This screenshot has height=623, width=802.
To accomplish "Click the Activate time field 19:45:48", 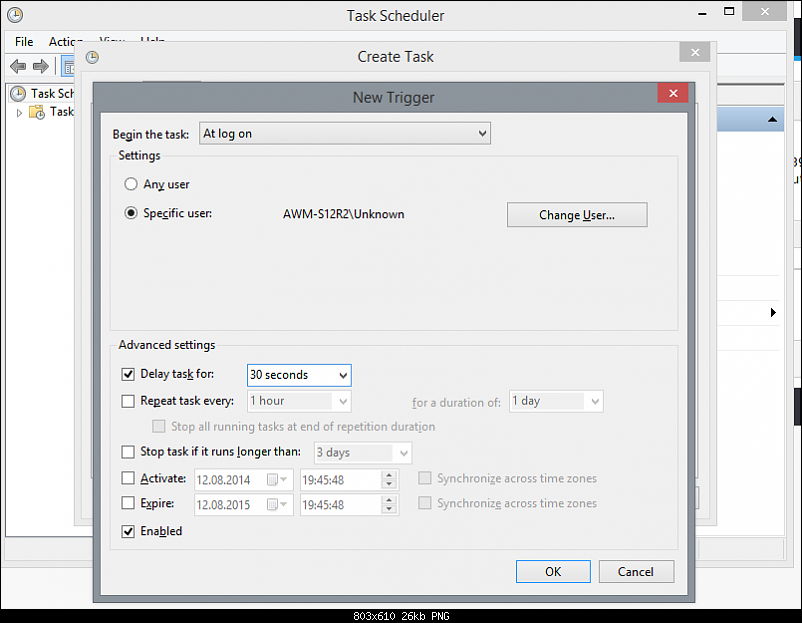I will [340, 480].
